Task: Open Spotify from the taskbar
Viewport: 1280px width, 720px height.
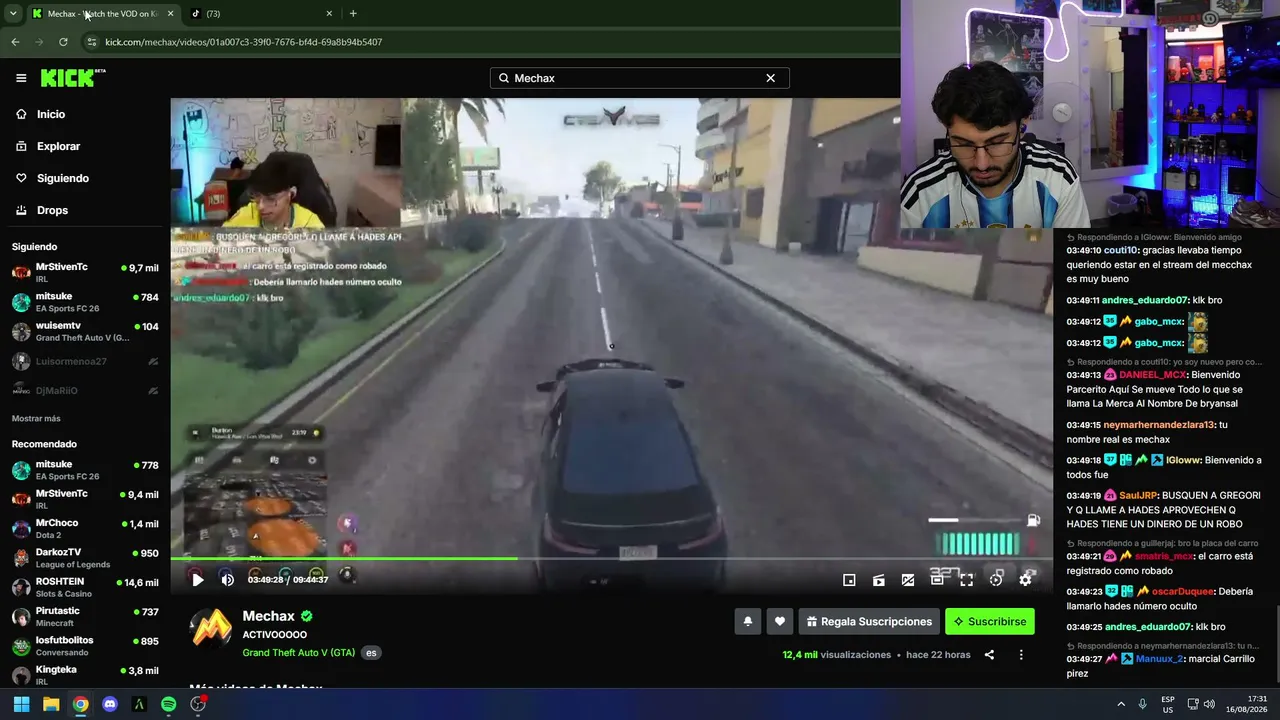Action: point(169,704)
